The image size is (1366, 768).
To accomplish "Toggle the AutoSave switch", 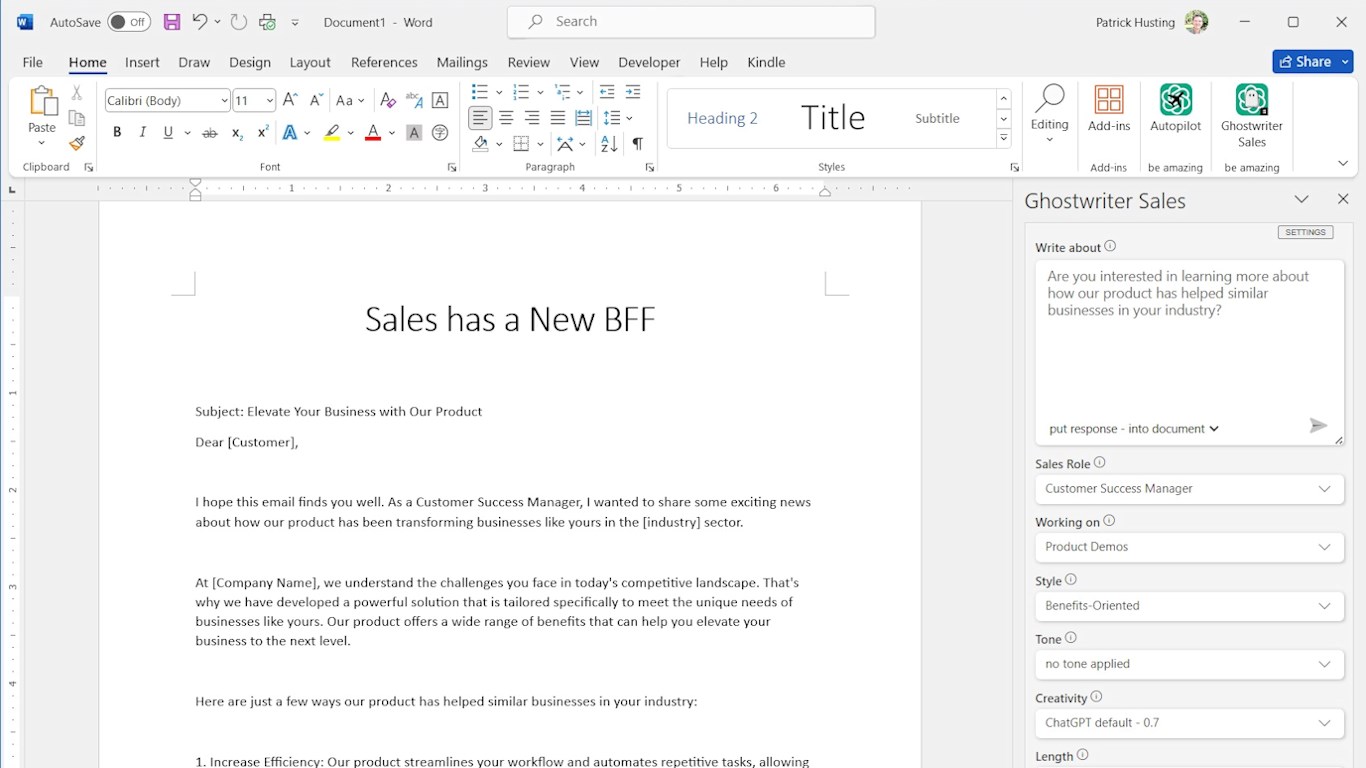I will (x=129, y=22).
